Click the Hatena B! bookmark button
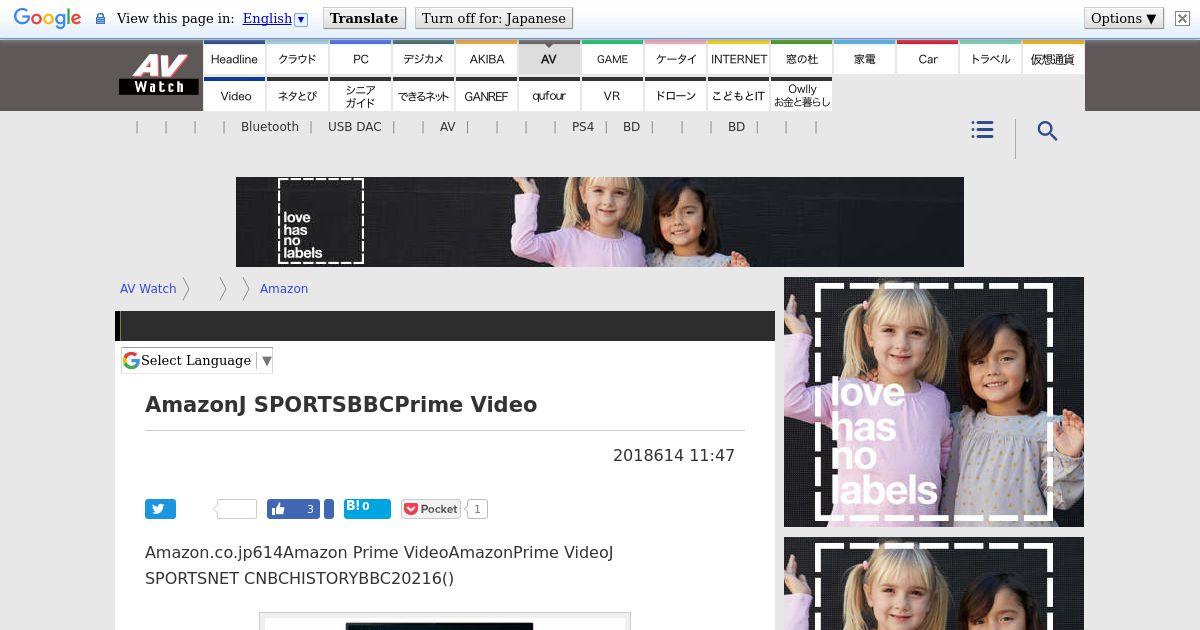This screenshot has height=630, width=1200. point(367,508)
